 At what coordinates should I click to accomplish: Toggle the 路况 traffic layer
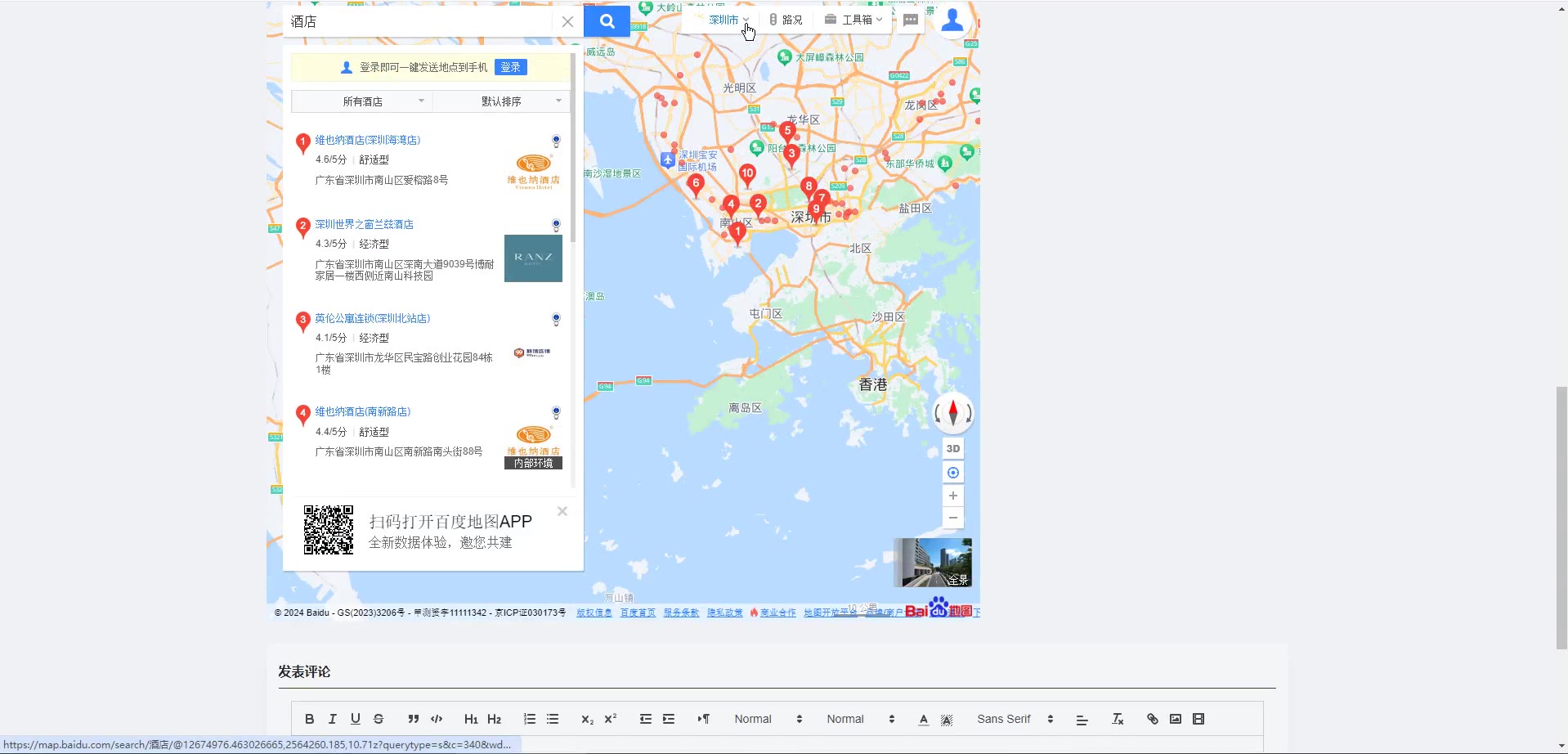pos(786,20)
